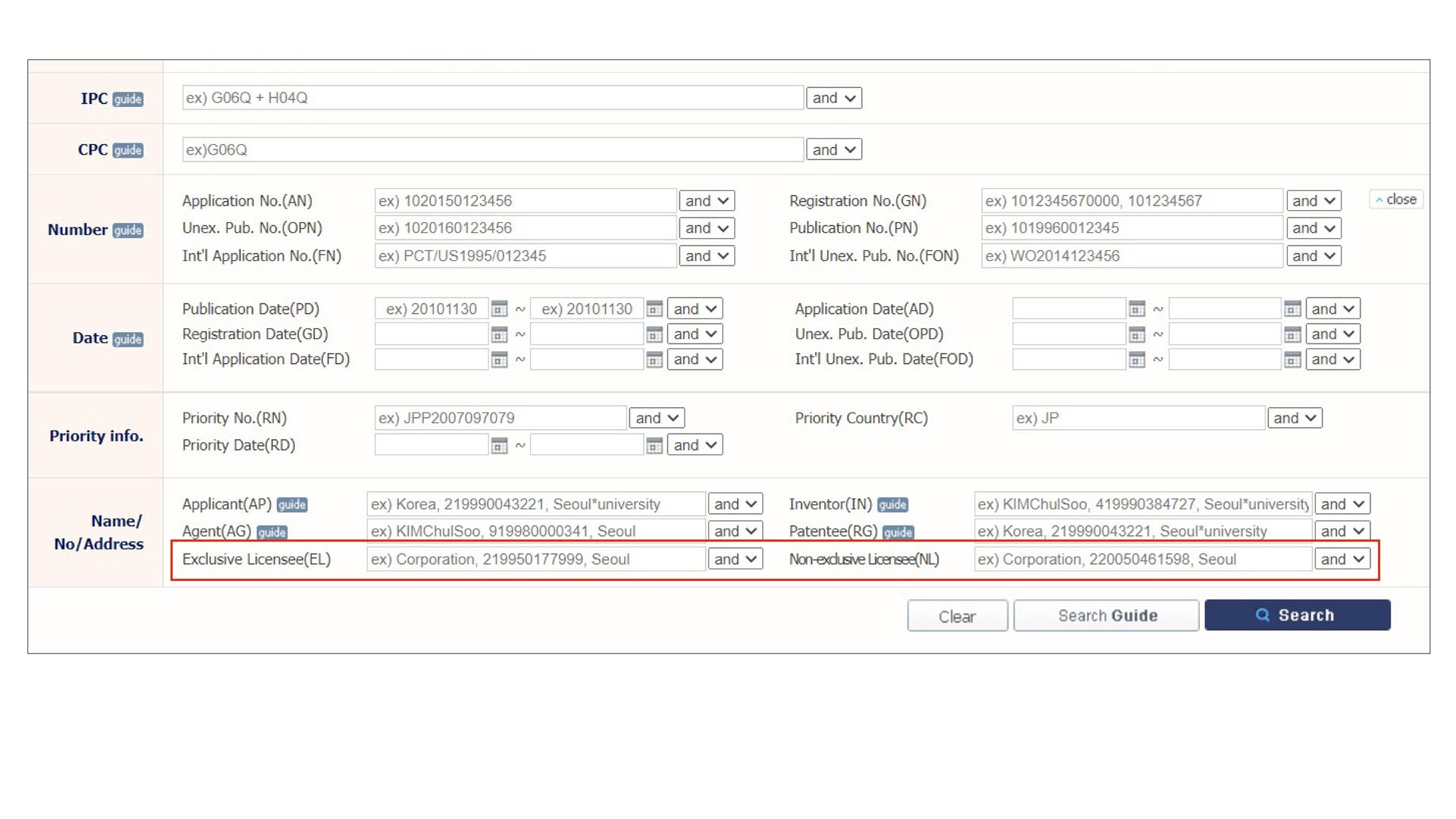Screen dimensions: 1456x819
Task: Open the Applicant(AP) guide badge
Action: (292, 505)
